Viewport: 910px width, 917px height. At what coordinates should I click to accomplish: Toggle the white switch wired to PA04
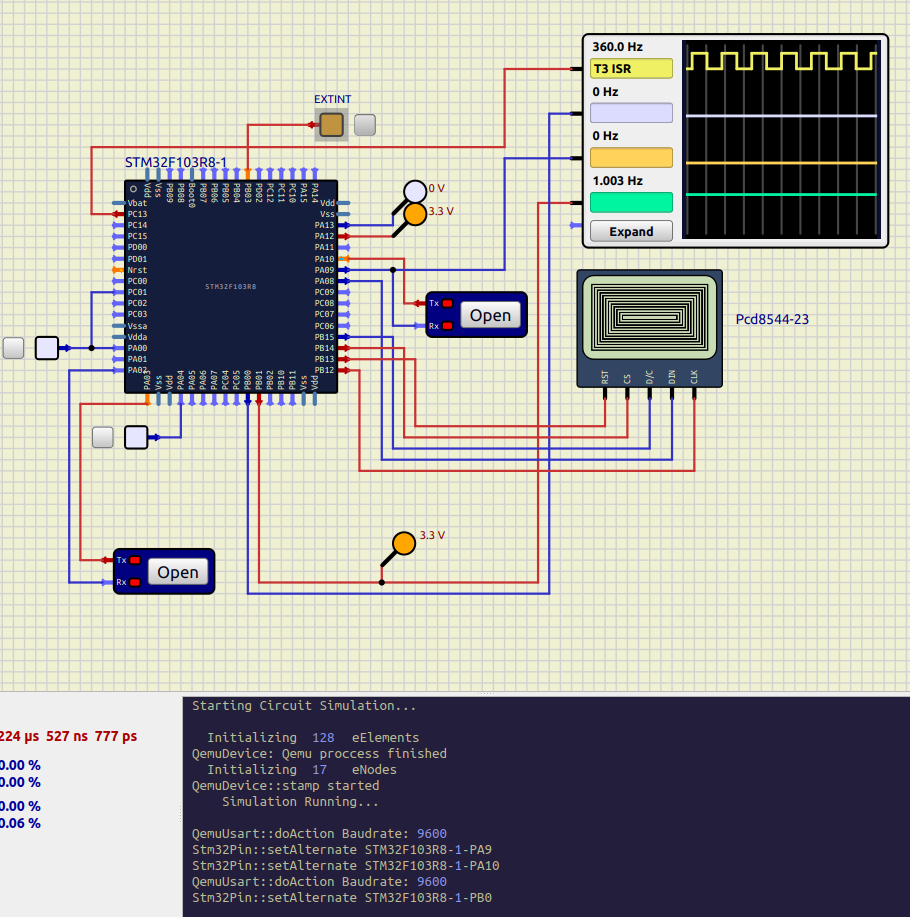(x=136, y=437)
